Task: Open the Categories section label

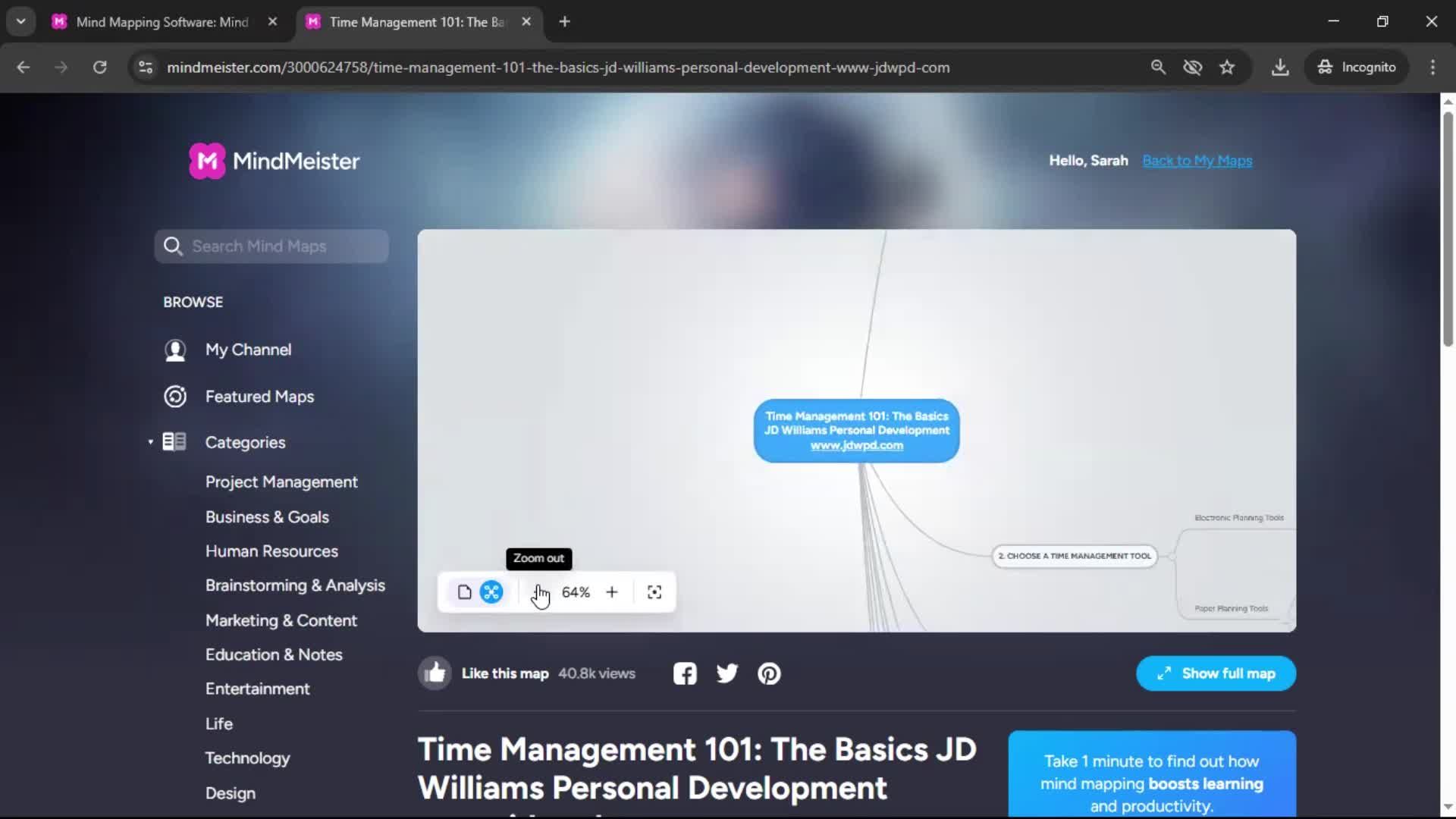Action: 245,442
